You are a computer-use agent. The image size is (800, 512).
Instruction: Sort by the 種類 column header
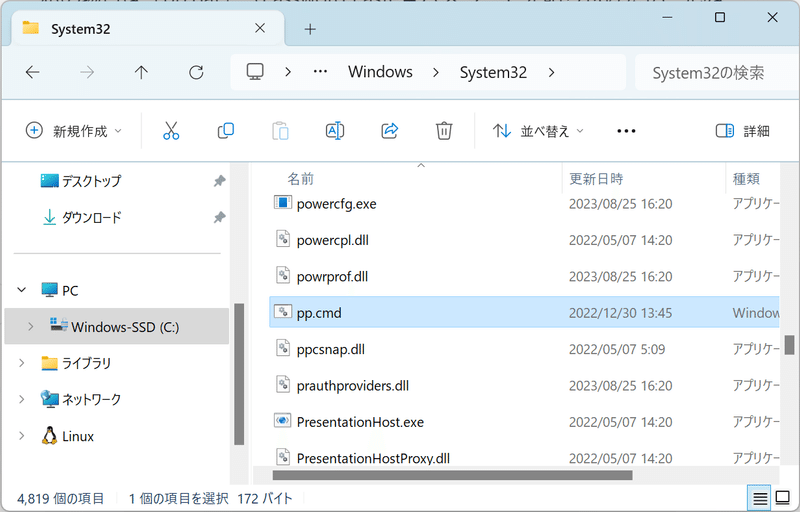point(746,178)
